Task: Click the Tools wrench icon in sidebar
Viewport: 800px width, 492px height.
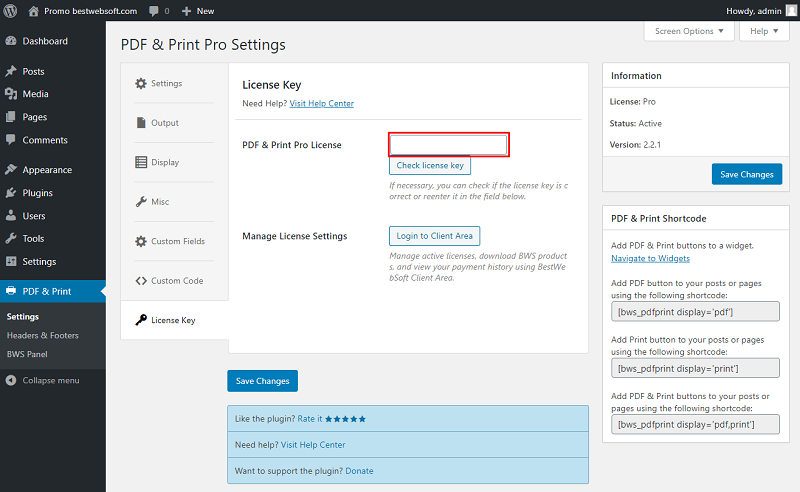Action: (x=11, y=238)
